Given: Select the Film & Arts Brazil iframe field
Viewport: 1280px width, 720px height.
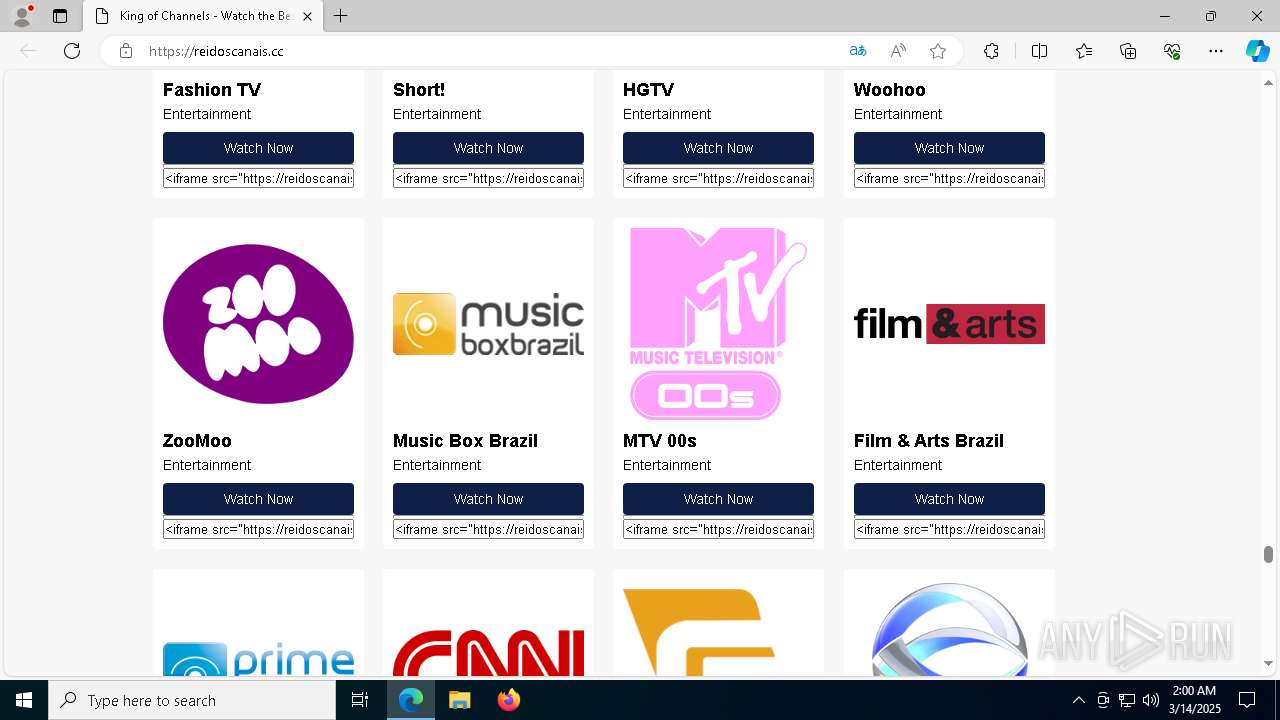Looking at the screenshot, I should pos(949,529).
